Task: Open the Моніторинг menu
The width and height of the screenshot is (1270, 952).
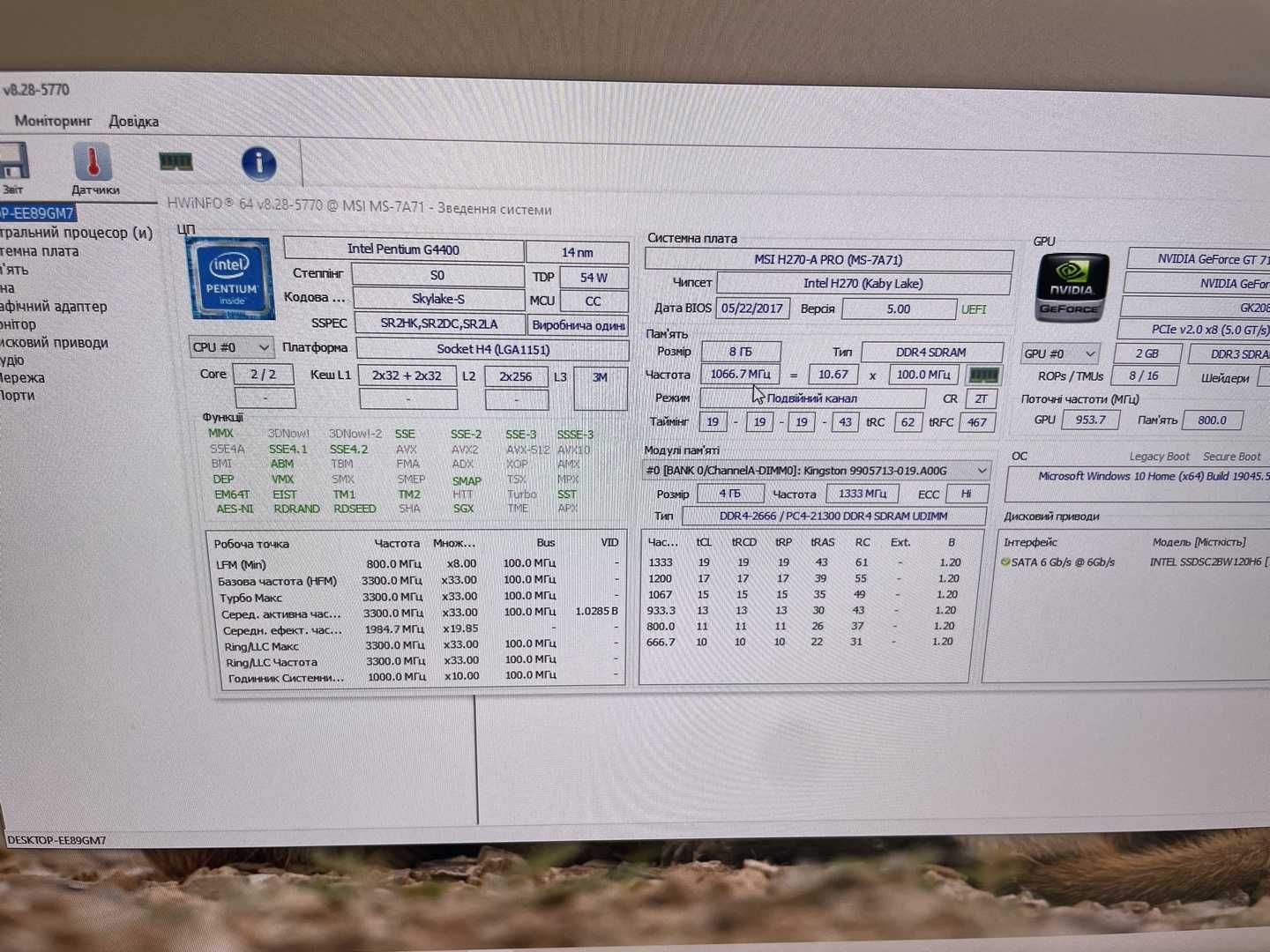Action: click(x=53, y=121)
